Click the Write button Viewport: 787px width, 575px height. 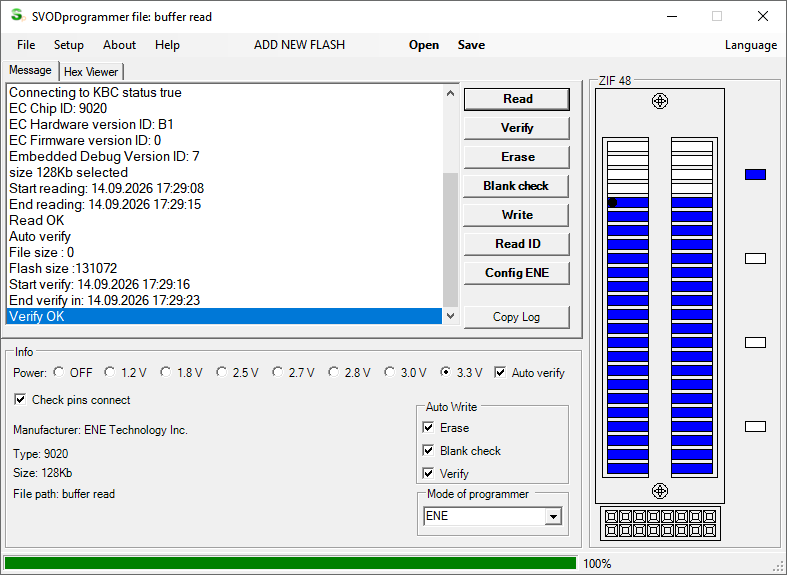click(x=517, y=215)
